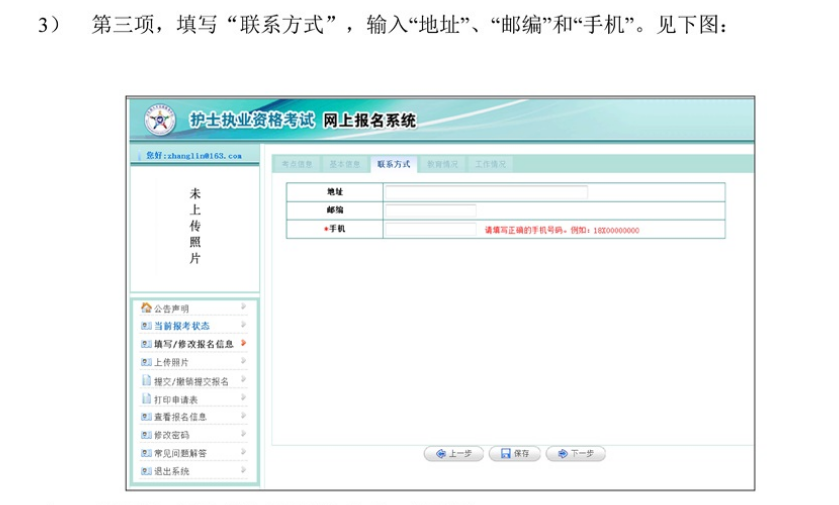Image resolution: width=839 pixels, height=505 pixels.
Task: Expand the arrow beside 当前报考状态
Action: tap(243, 326)
